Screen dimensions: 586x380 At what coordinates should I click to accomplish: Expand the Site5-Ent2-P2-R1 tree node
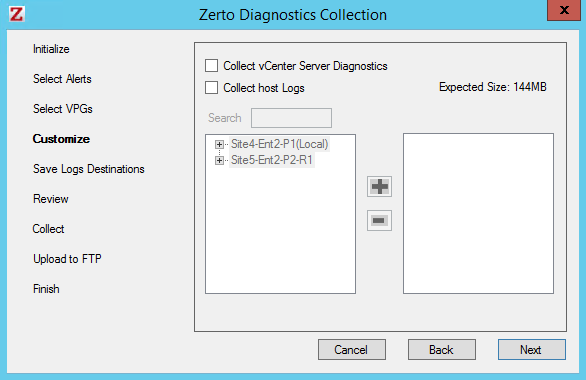click(x=219, y=160)
